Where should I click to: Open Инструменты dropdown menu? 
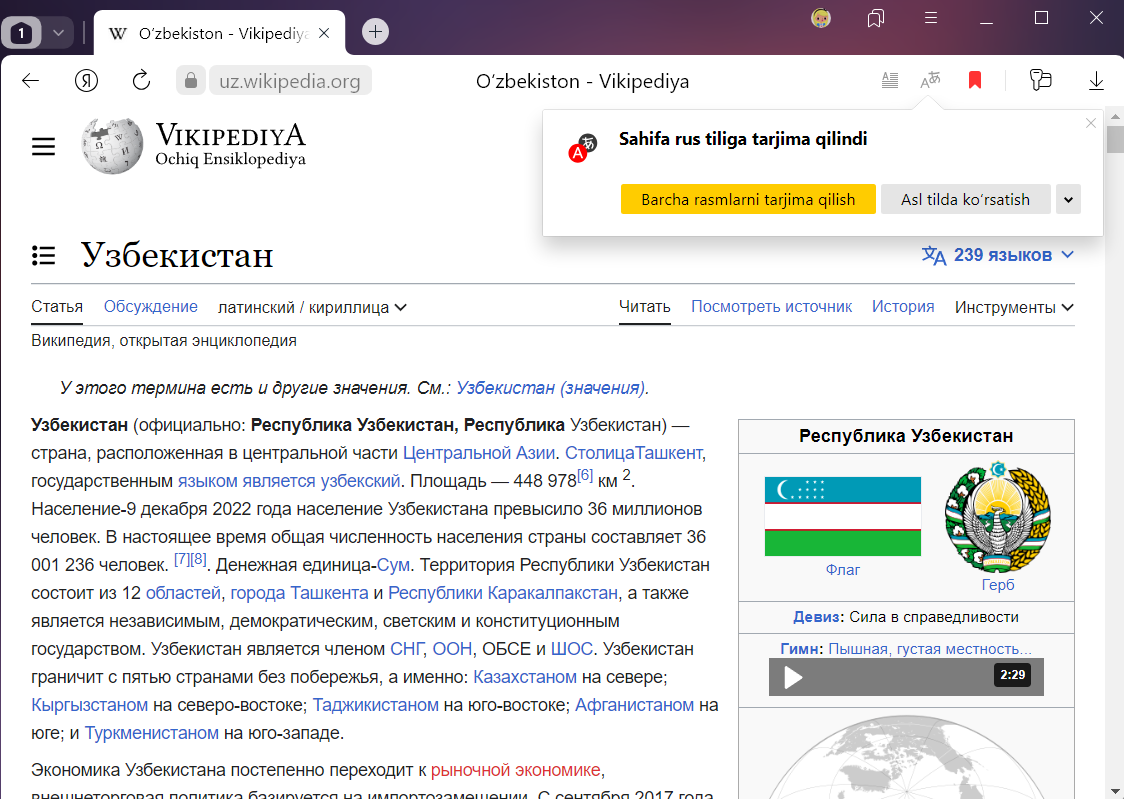[x=1014, y=307]
